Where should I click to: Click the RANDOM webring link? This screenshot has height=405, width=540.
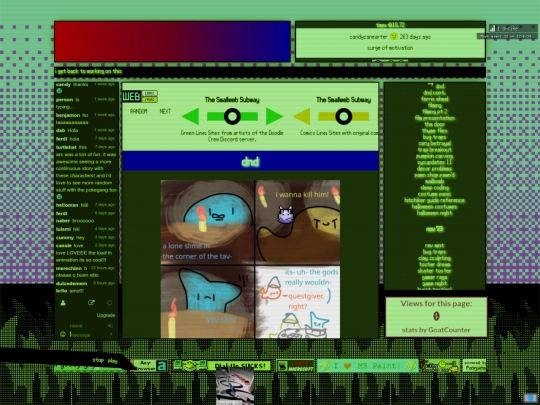click(x=138, y=111)
